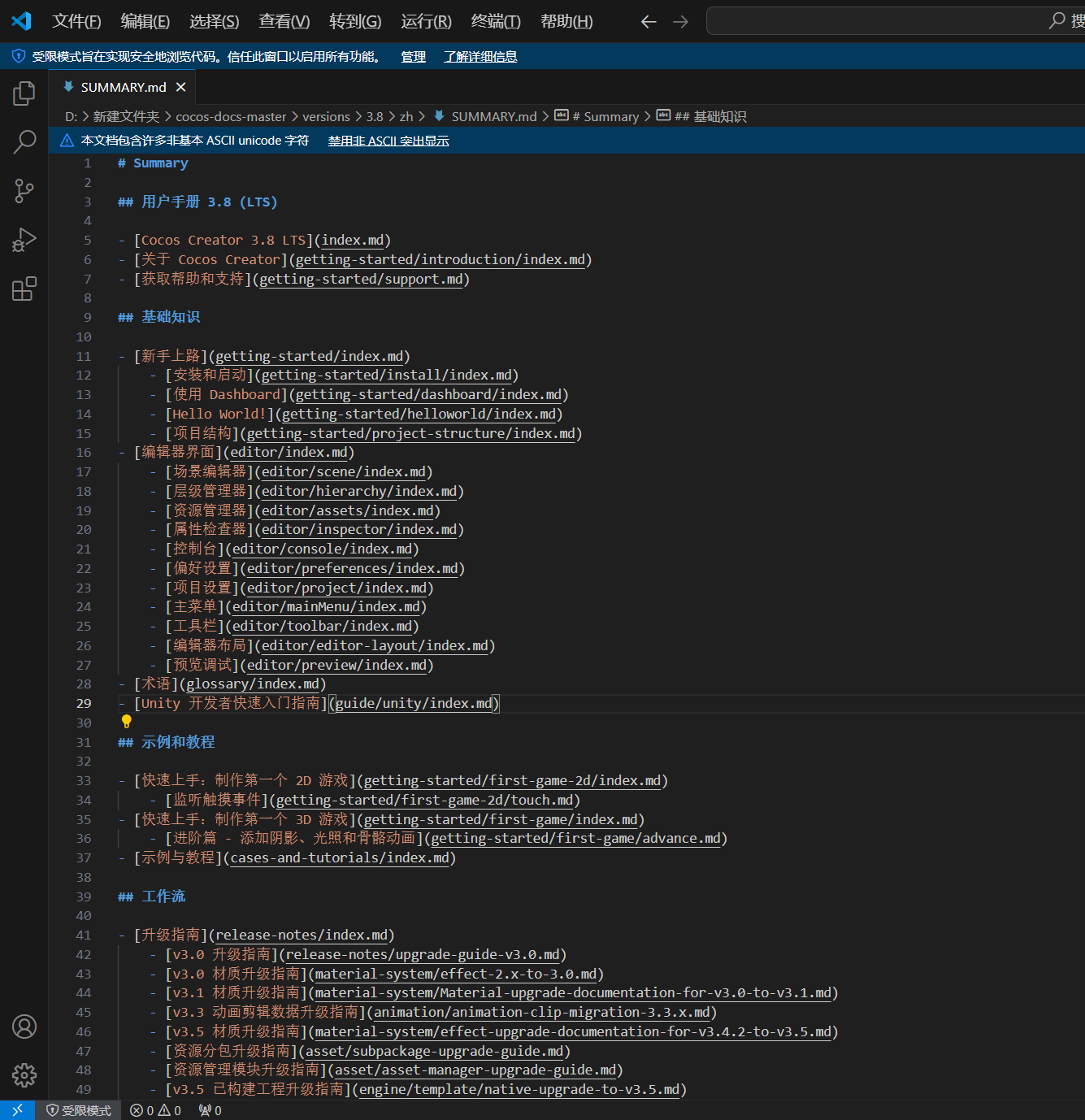Screen dimensions: 1085x1120
Task: Expand breadcrumb versions segment
Action: (326, 116)
